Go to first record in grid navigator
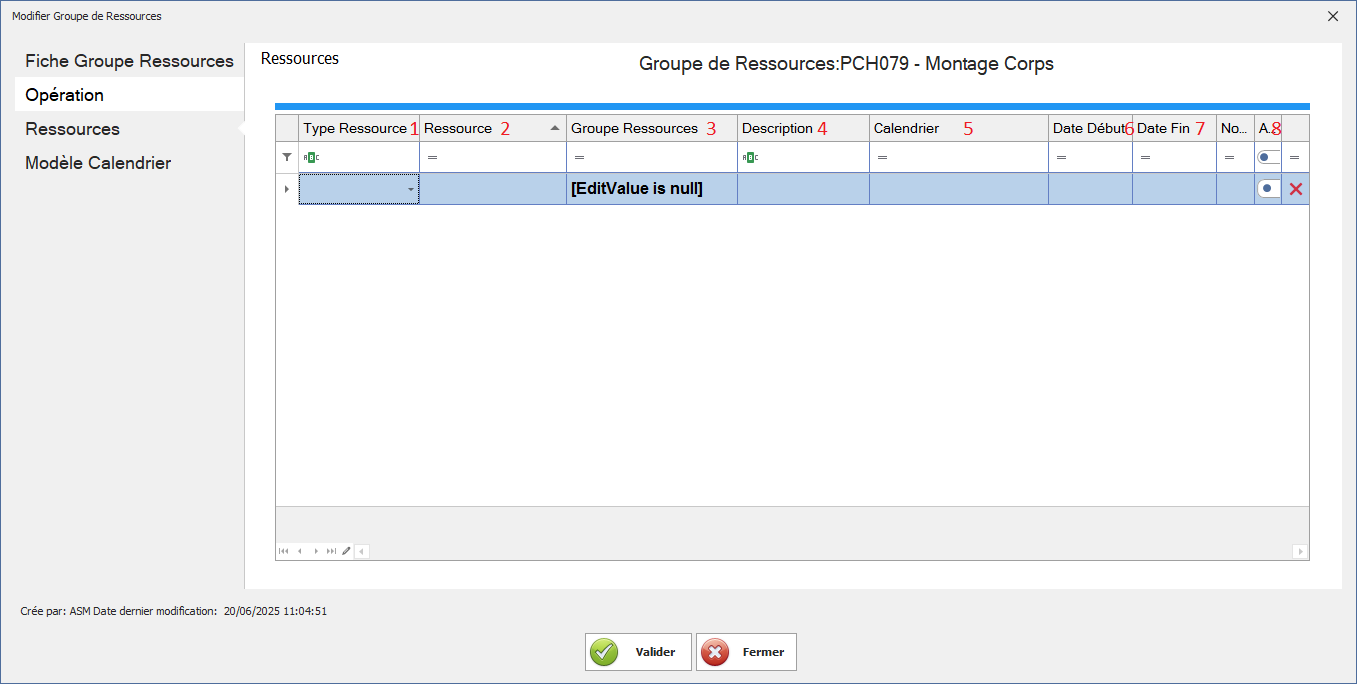The width and height of the screenshot is (1357, 684). click(x=284, y=551)
